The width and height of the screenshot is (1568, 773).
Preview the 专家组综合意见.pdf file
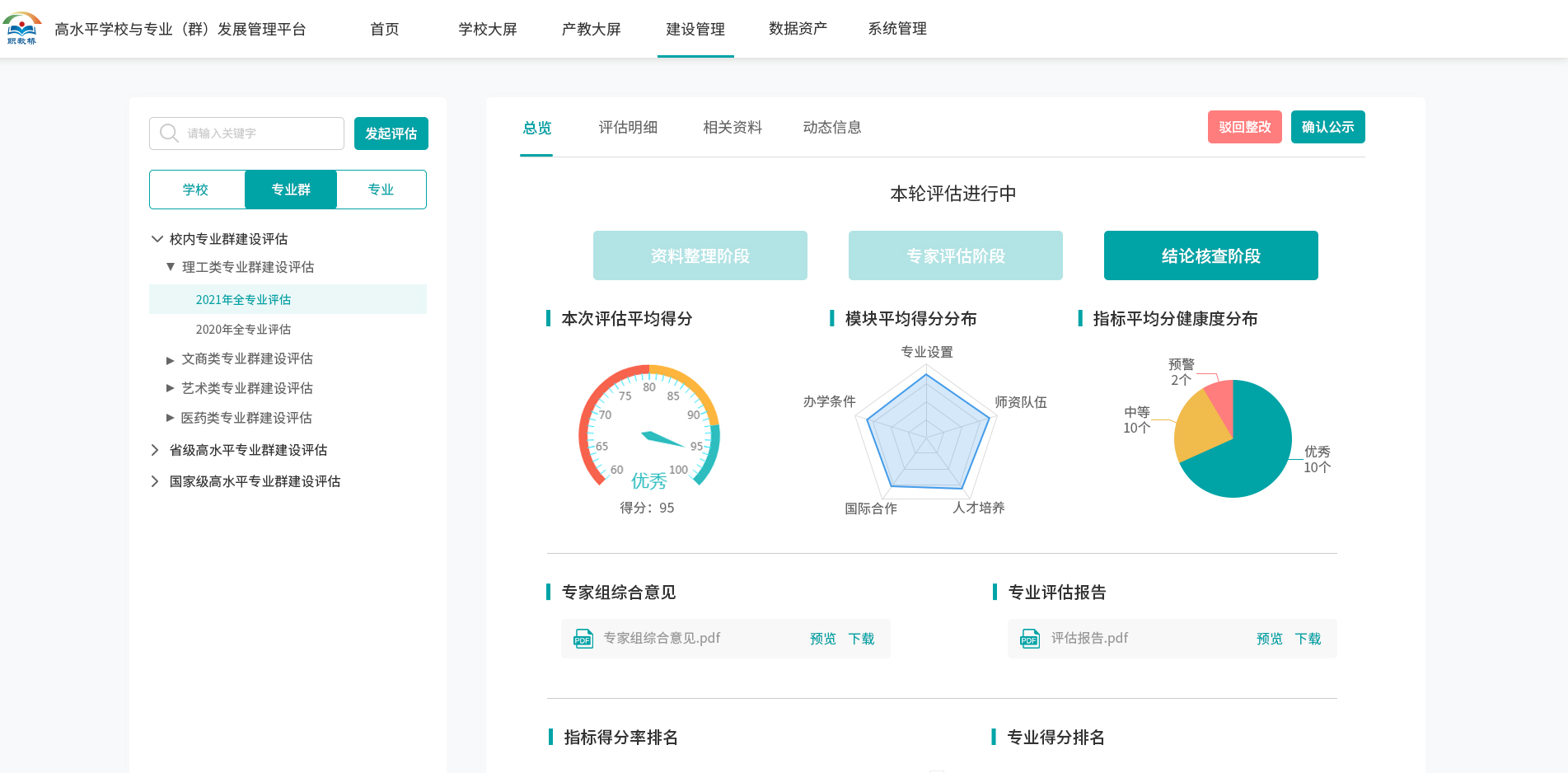[x=822, y=639]
